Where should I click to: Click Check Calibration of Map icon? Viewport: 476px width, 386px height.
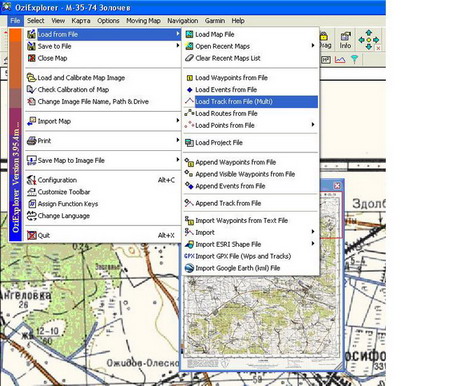31,89
